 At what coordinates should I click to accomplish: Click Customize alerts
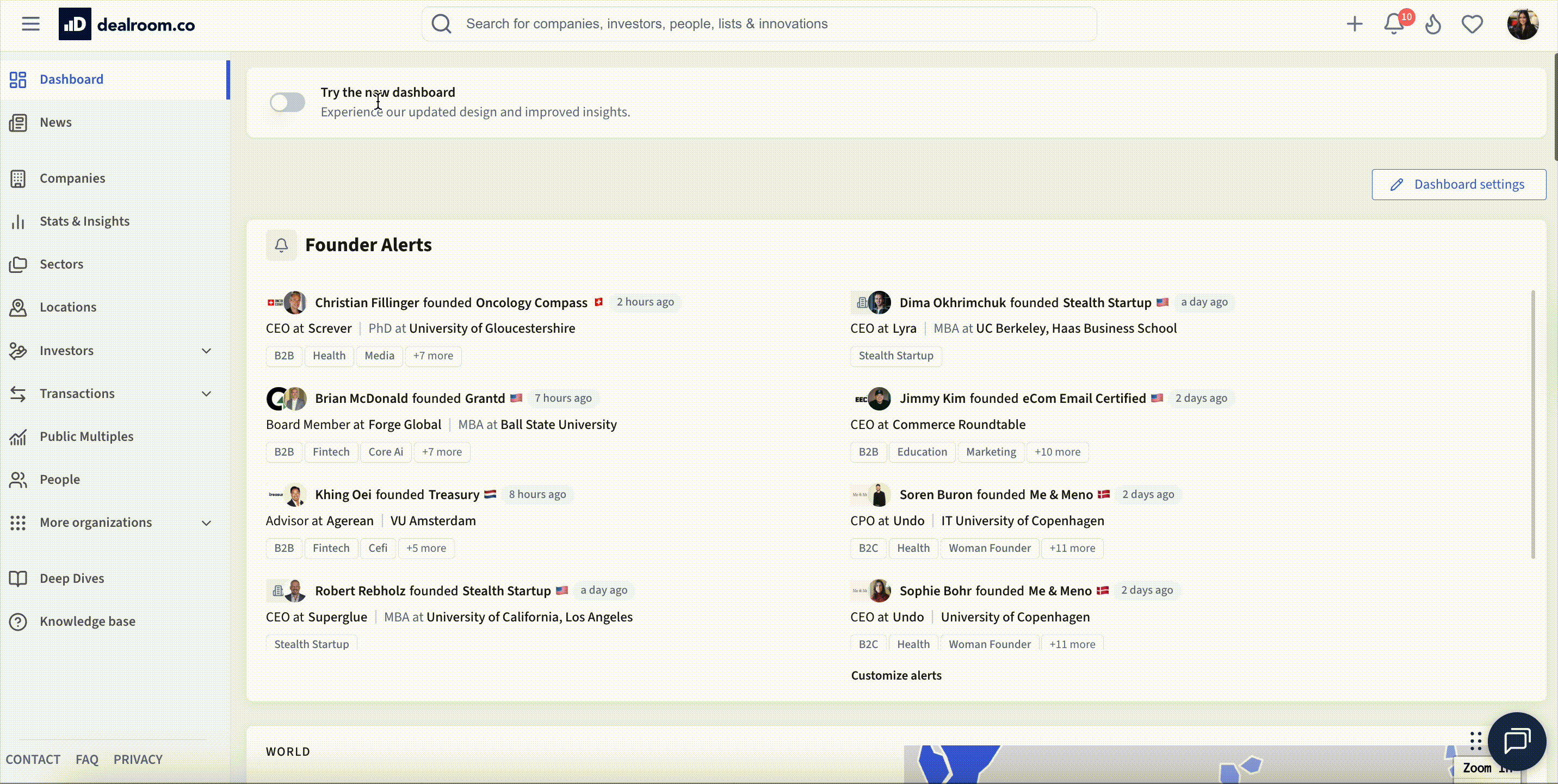point(896,675)
